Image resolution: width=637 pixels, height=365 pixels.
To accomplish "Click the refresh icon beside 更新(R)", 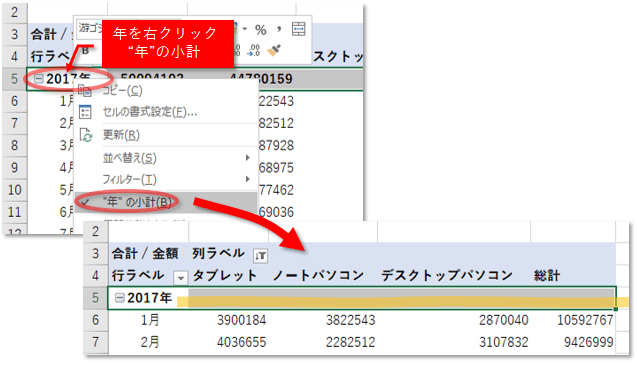I will tap(86, 135).
